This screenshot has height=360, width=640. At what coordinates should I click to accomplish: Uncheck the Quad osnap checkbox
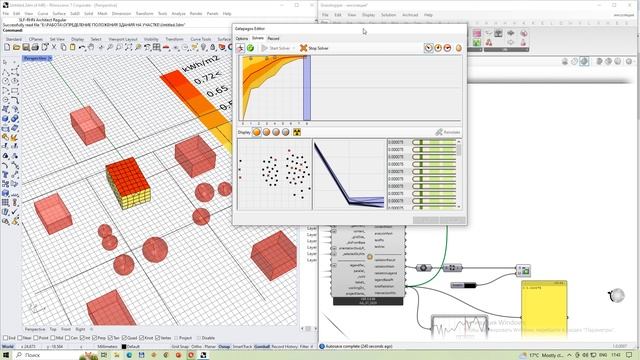[124, 338]
